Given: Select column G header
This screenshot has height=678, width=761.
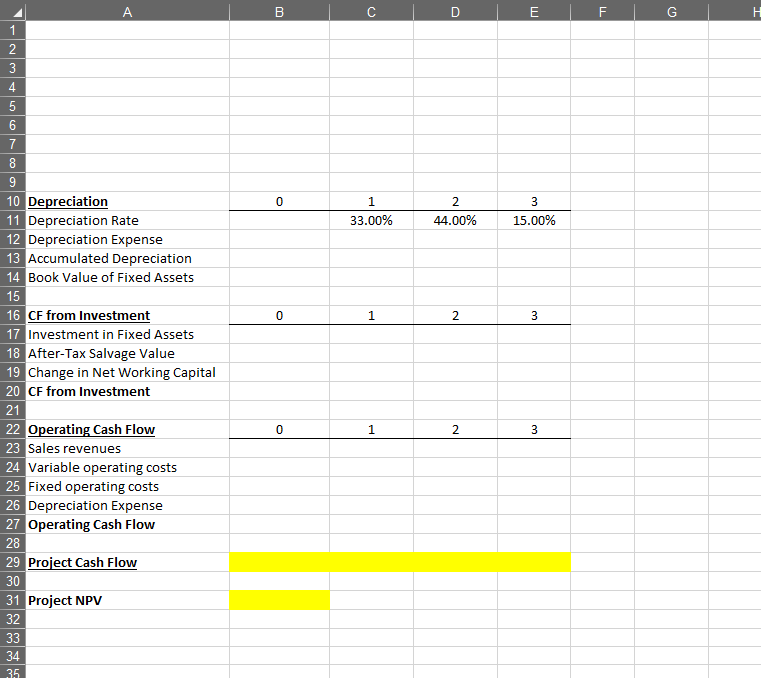Looking at the screenshot, I should tap(672, 12).
